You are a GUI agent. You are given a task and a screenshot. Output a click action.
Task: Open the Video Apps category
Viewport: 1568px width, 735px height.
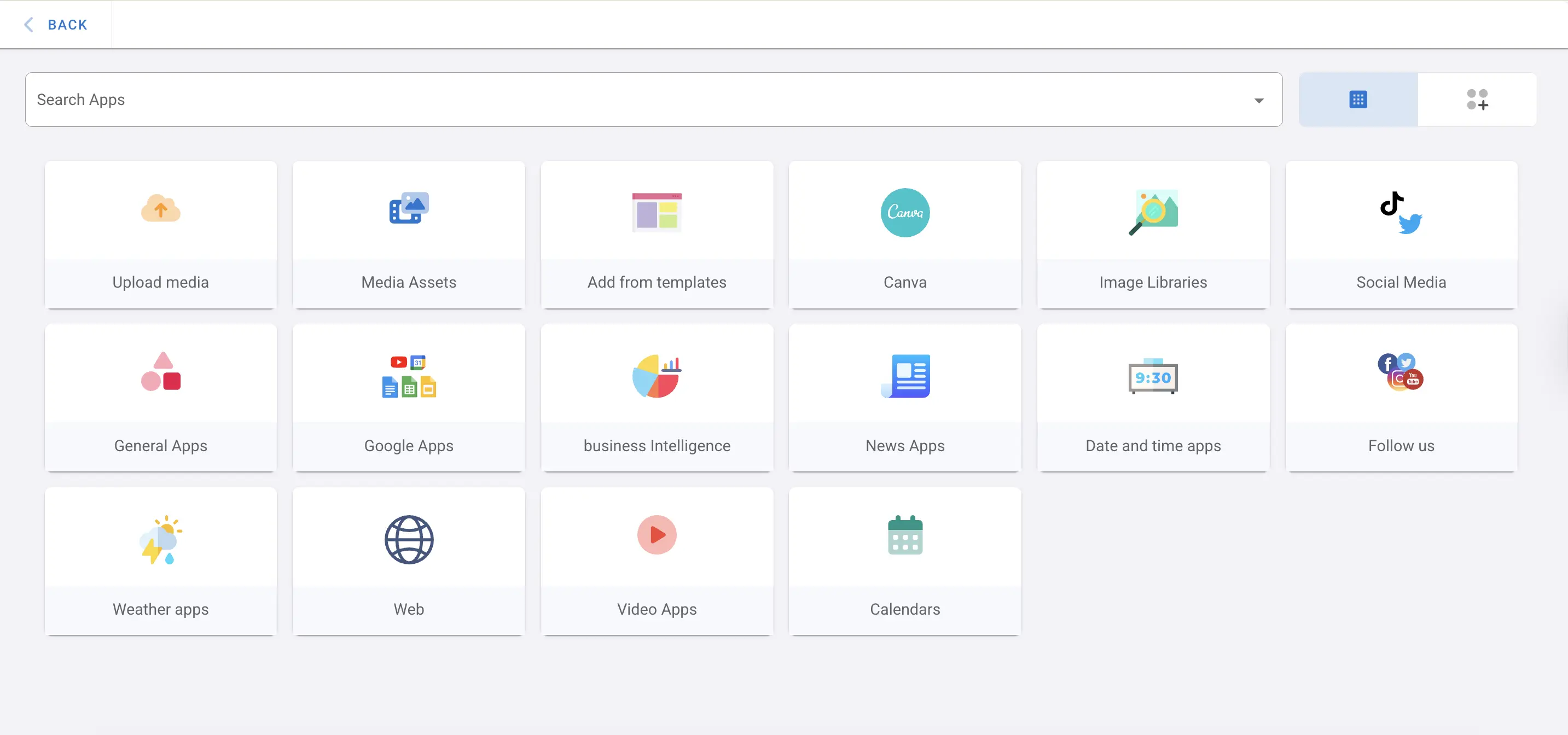tap(657, 562)
